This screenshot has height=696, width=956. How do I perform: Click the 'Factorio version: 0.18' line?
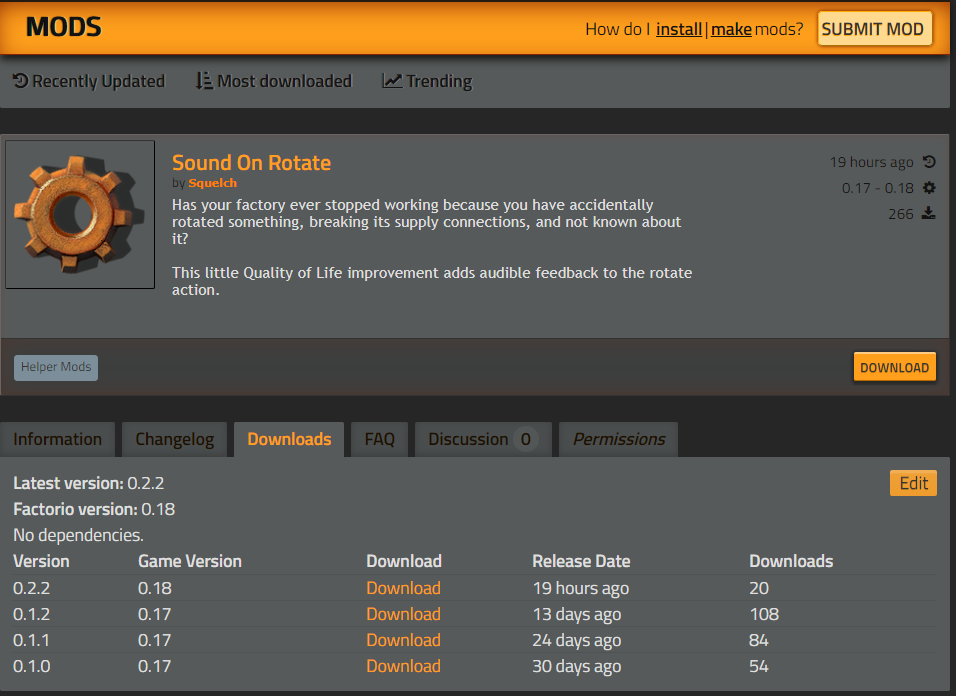94,509
